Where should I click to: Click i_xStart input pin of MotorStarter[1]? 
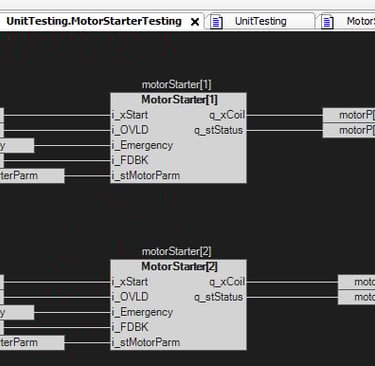click(130, 115)
